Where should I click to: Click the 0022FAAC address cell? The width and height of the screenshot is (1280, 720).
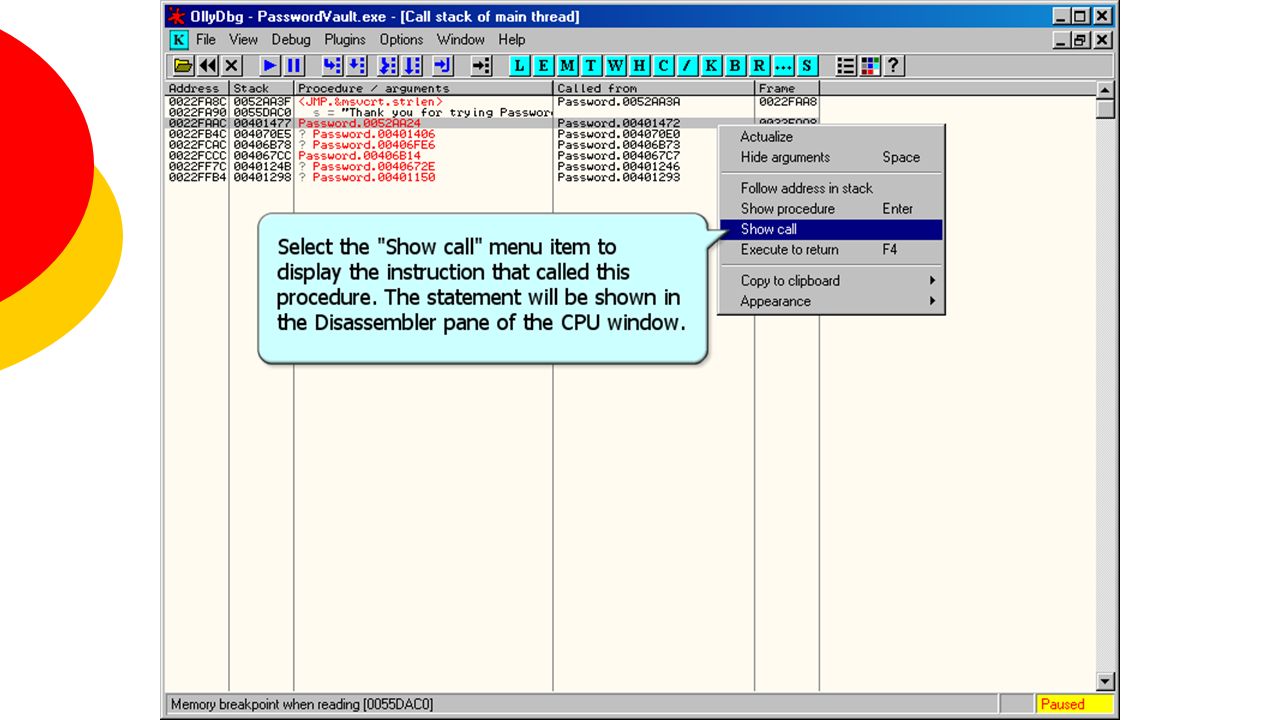click(197, 124)
